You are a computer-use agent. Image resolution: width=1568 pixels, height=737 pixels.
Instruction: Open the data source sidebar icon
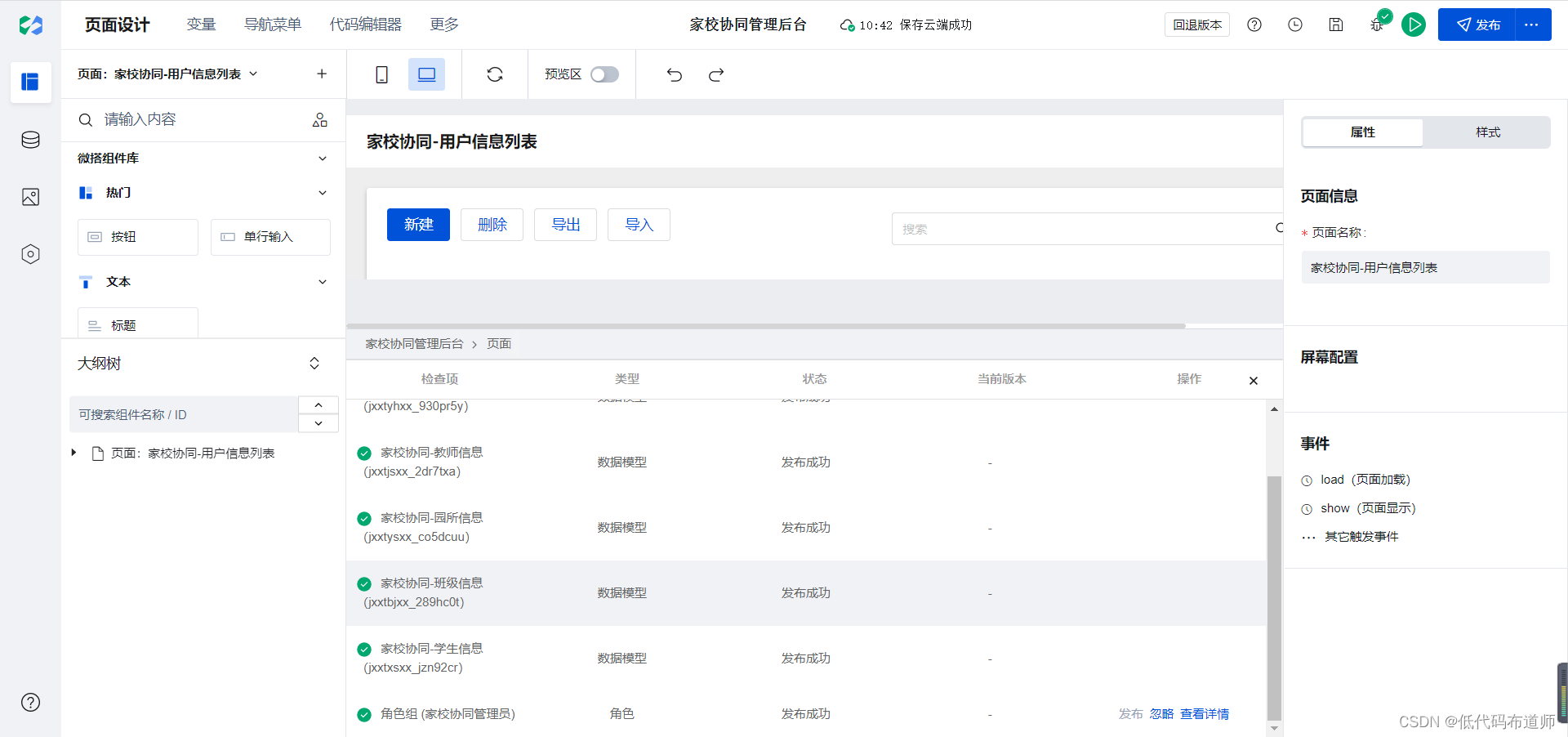click(x=30, y=140)
